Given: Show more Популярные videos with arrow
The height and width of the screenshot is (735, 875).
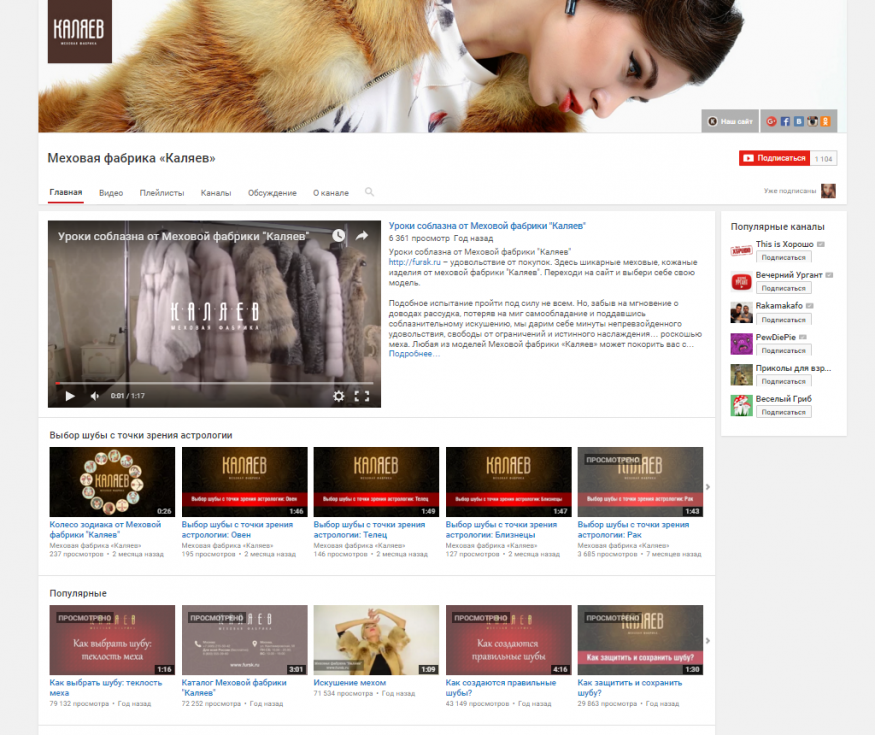Looking at the screenshot, I should [708, 641].
